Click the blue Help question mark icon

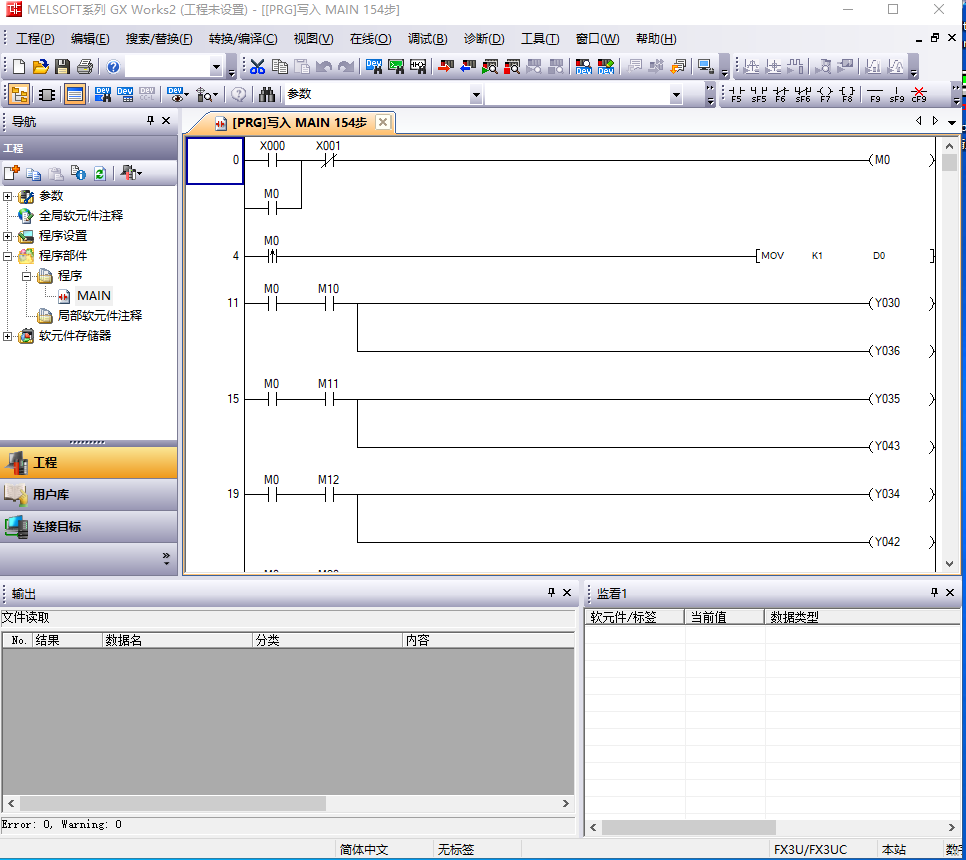click(113, 67)
